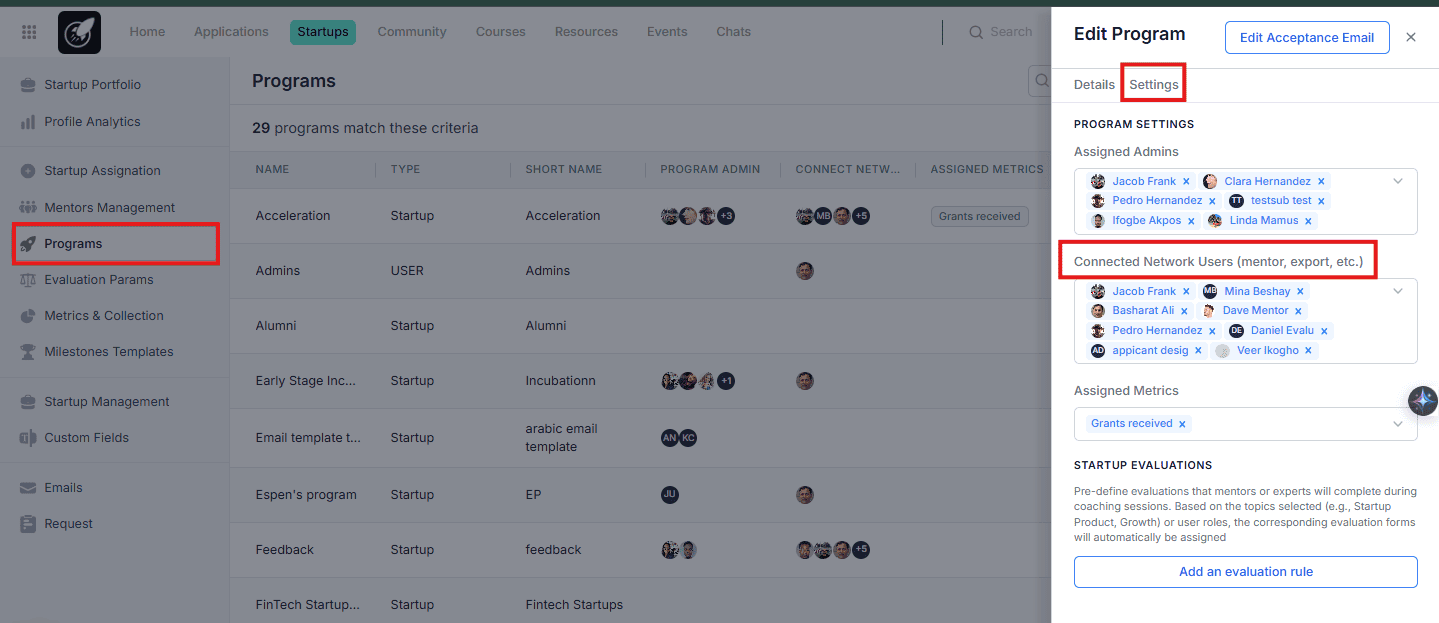Open Mentors Management in sidebar

point(109,208)
